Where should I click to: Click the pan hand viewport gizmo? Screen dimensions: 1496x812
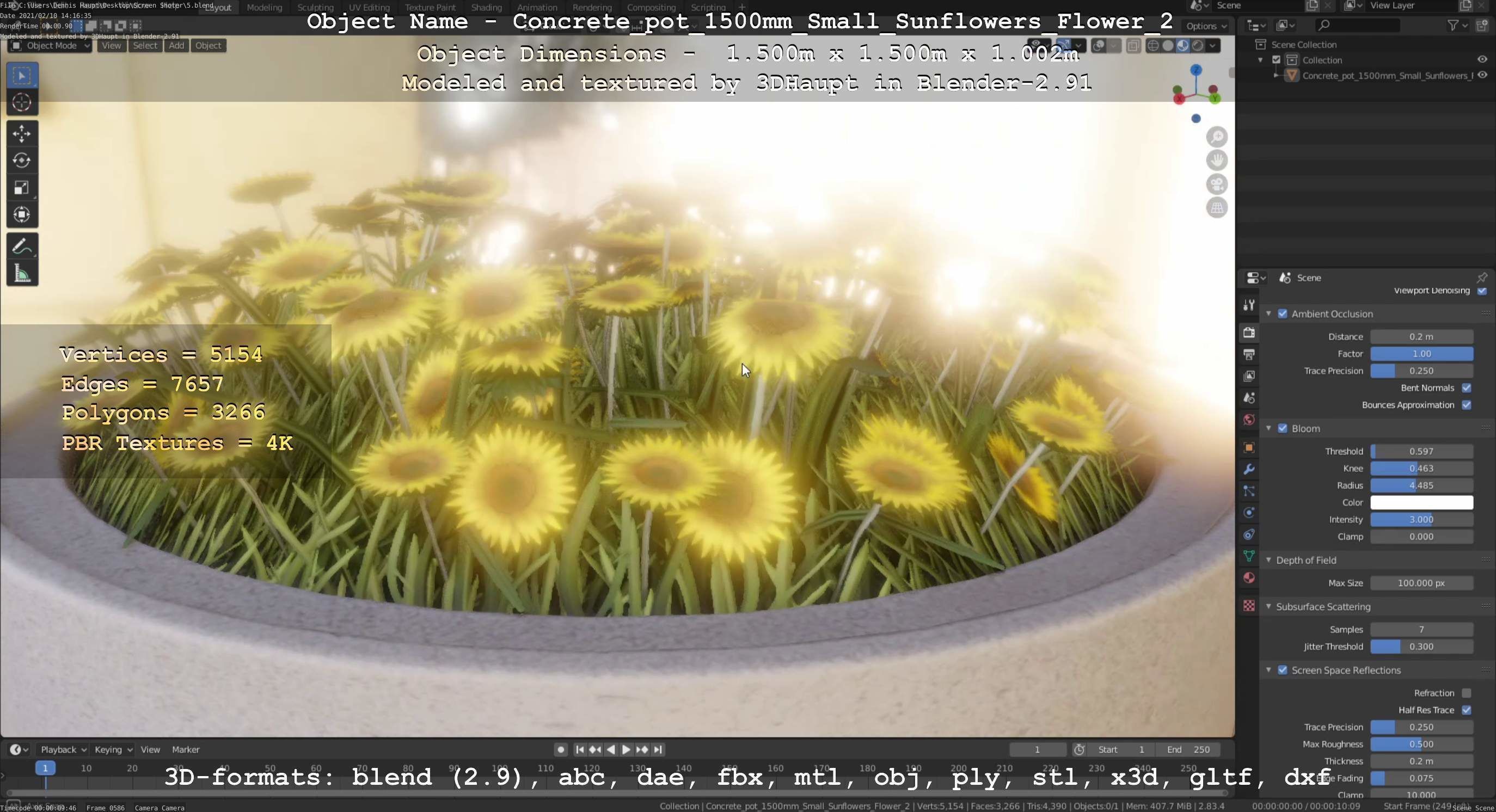click(x=1217, y=160)
